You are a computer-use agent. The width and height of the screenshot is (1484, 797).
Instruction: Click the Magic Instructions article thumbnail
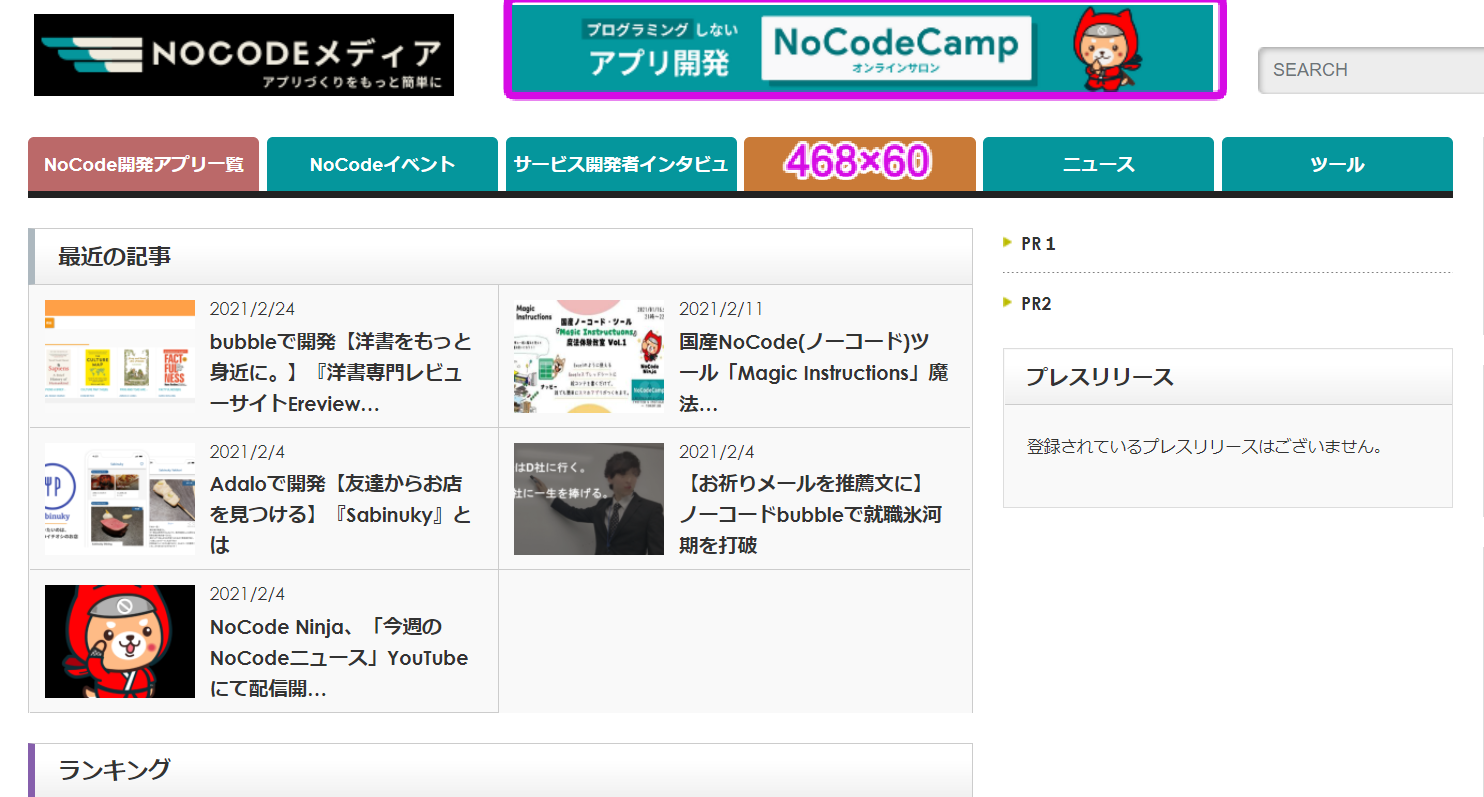589,356
